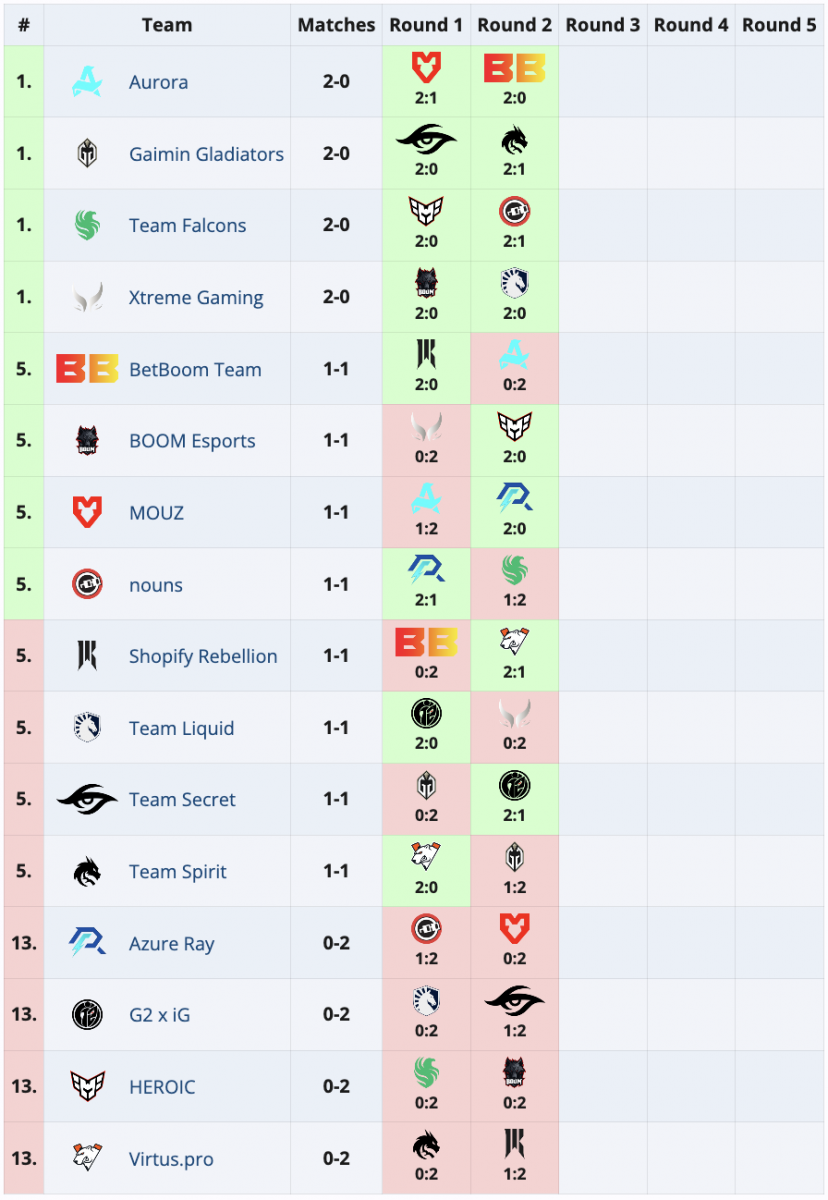Click Team Secret logo in Gaimin Gladiators' Round 1
This screenshot has height=1200, width=828.
click(426, 141)
